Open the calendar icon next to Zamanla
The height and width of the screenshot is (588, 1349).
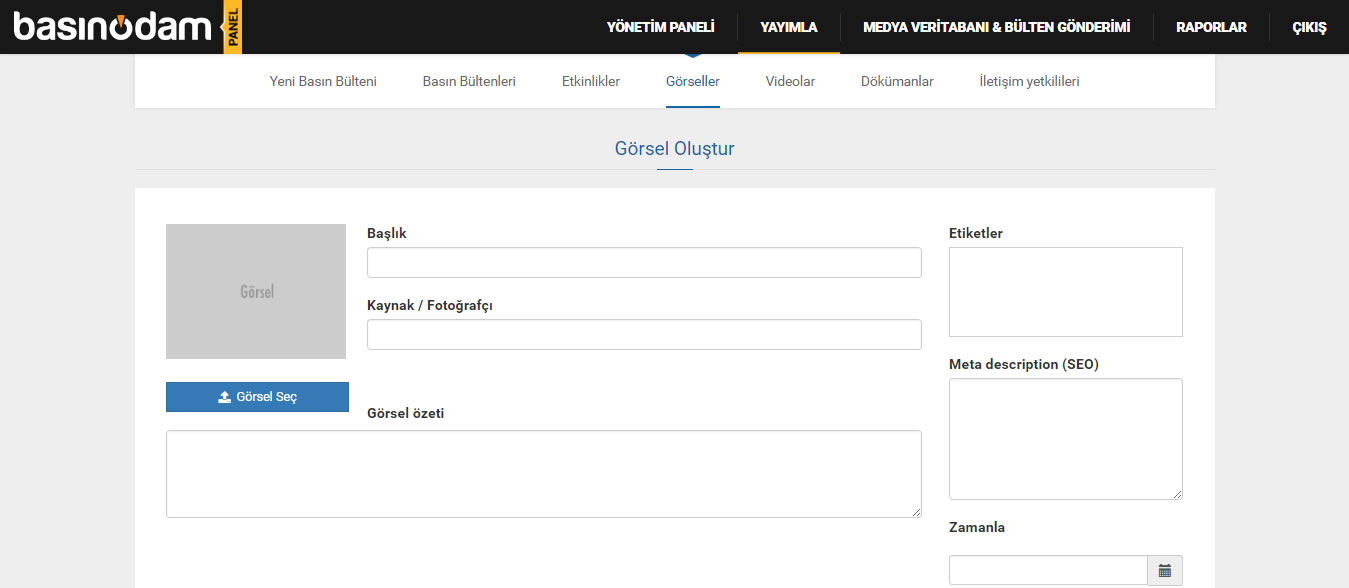pos(1165,570)
